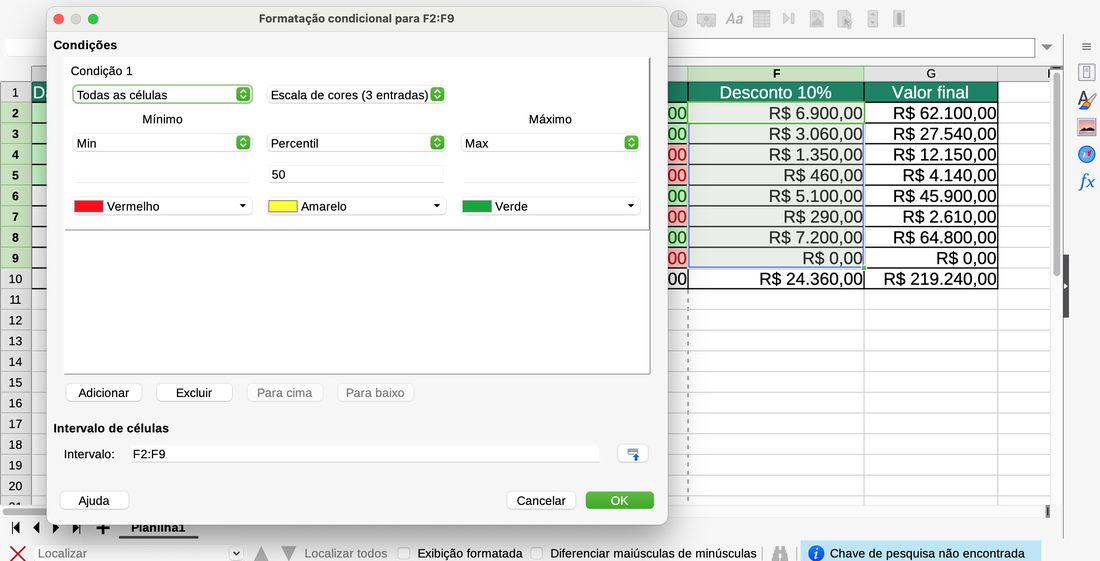Click the yellow Amarelo color swatch
The width and height of the screenshot is (1100, 561).
coord(283,206)
